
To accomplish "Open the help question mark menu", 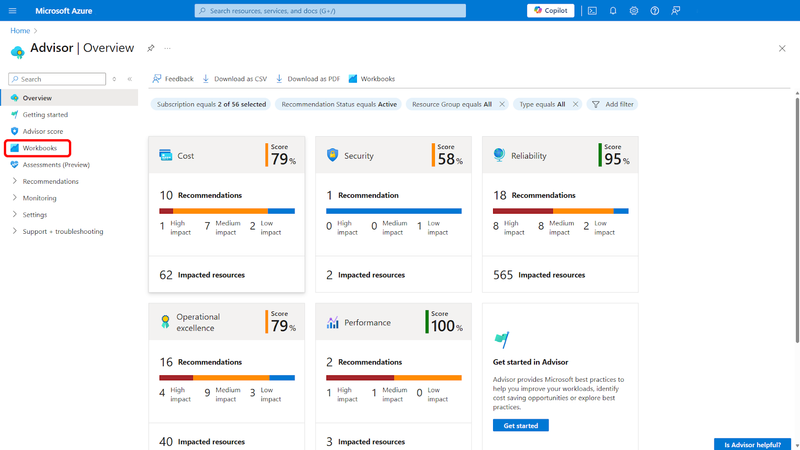I will point(655,11).
